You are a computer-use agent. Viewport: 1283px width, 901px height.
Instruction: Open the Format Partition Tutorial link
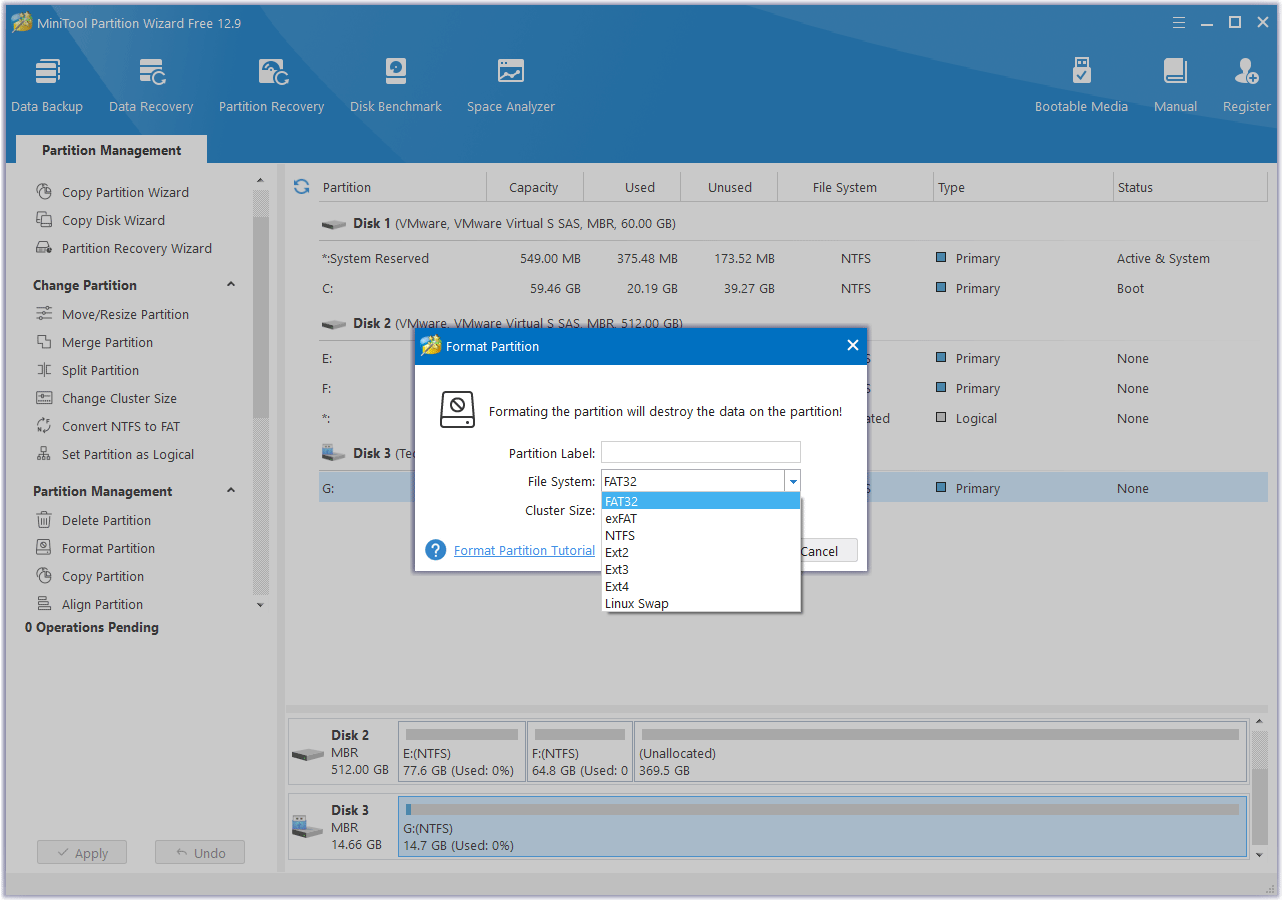click(x=524, y=550)
